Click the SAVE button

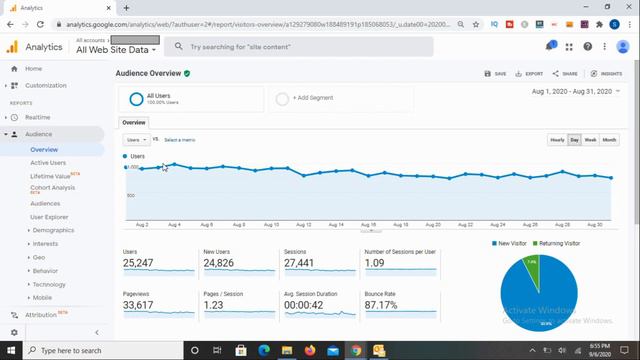coord(495,74)
